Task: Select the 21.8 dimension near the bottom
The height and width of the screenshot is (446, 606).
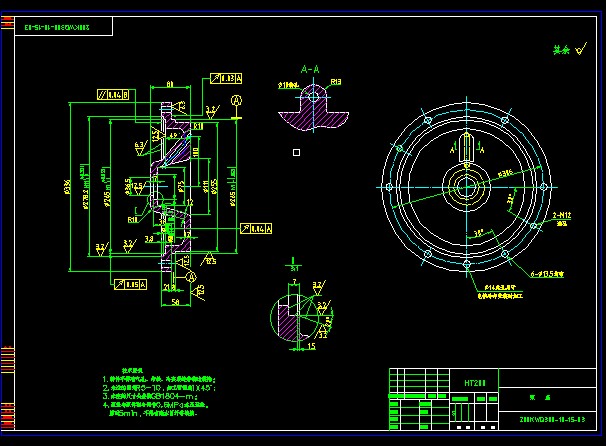Action: coord(169,288)
